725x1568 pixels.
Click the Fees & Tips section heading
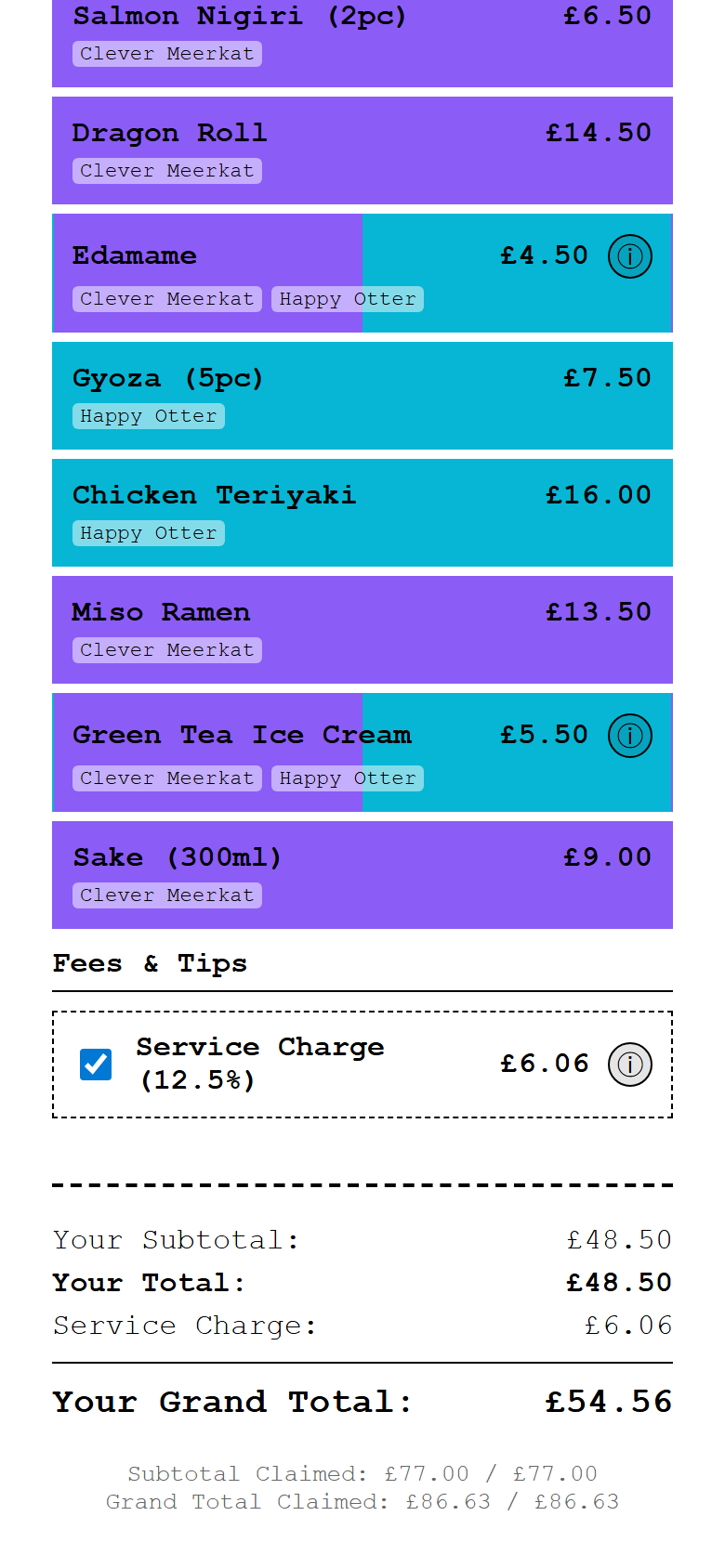coord(149,963)
